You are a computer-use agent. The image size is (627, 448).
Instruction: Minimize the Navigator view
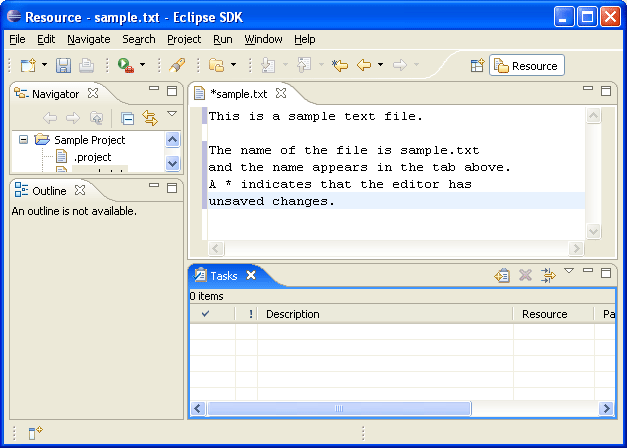pos(154,89)
